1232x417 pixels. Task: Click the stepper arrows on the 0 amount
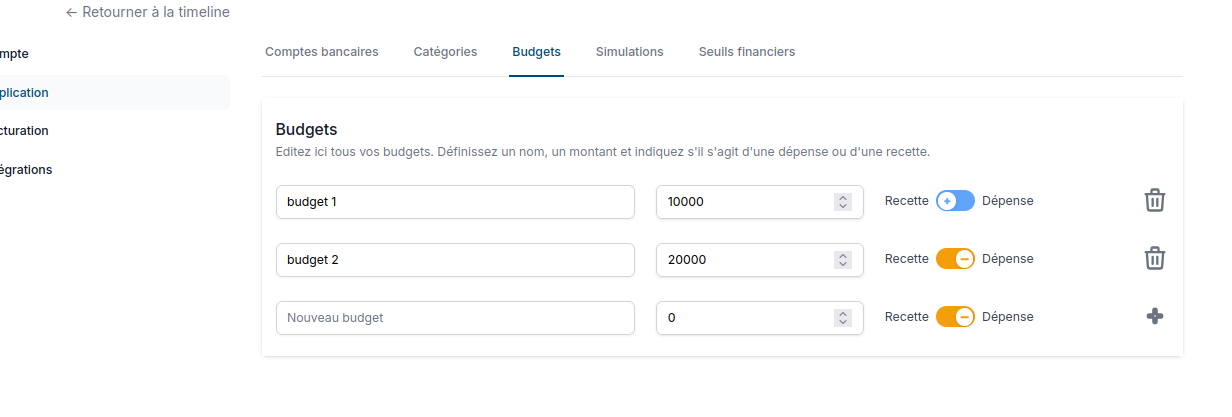click(x=843, y=318)
